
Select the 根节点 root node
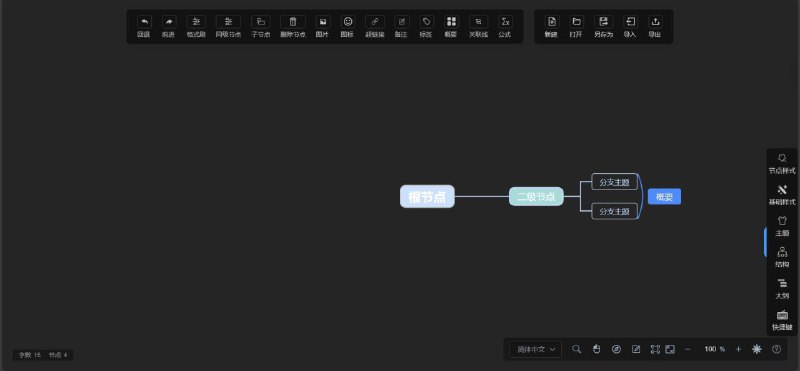coord(427,196)
